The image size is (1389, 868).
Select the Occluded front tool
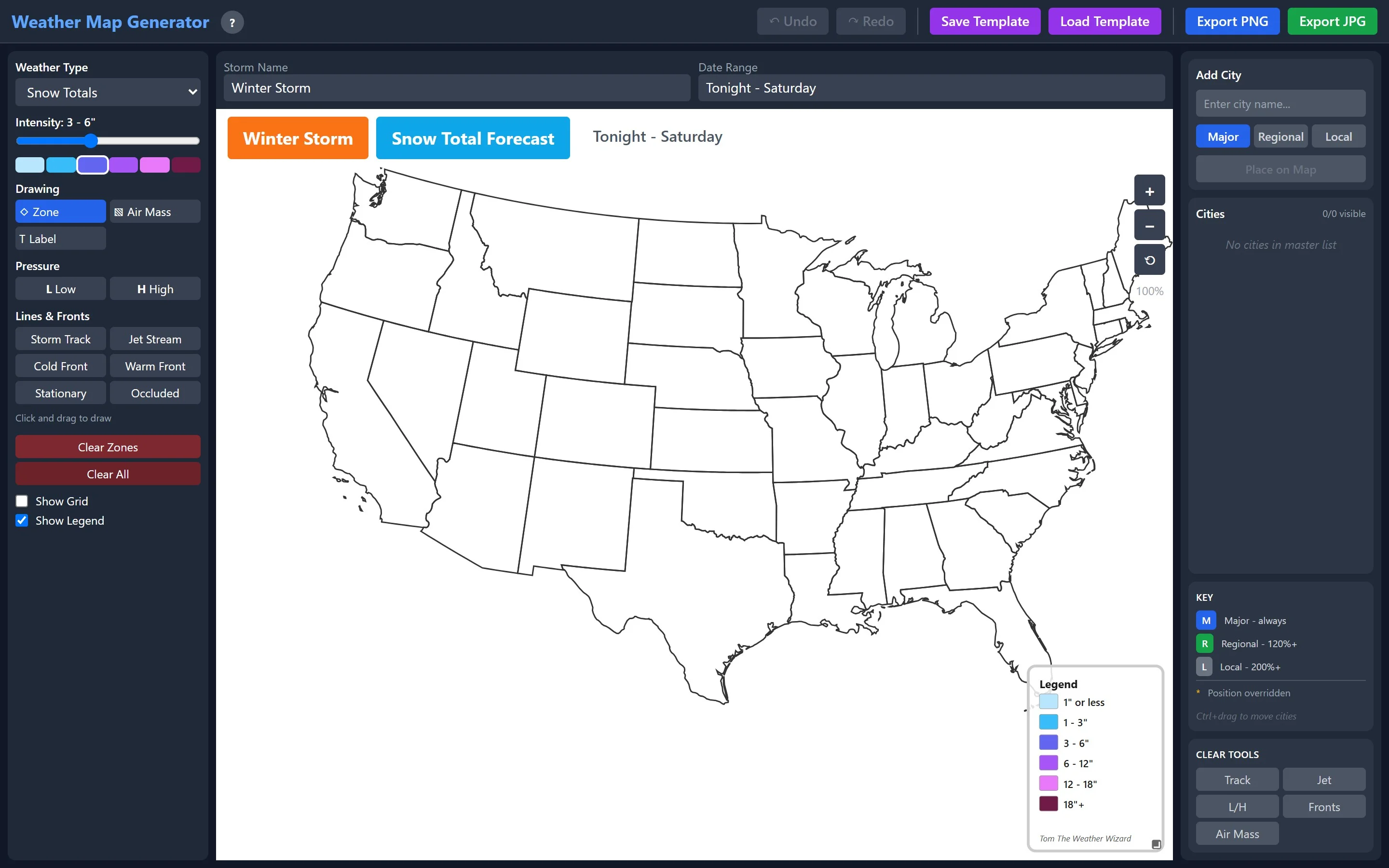(155, 393)
